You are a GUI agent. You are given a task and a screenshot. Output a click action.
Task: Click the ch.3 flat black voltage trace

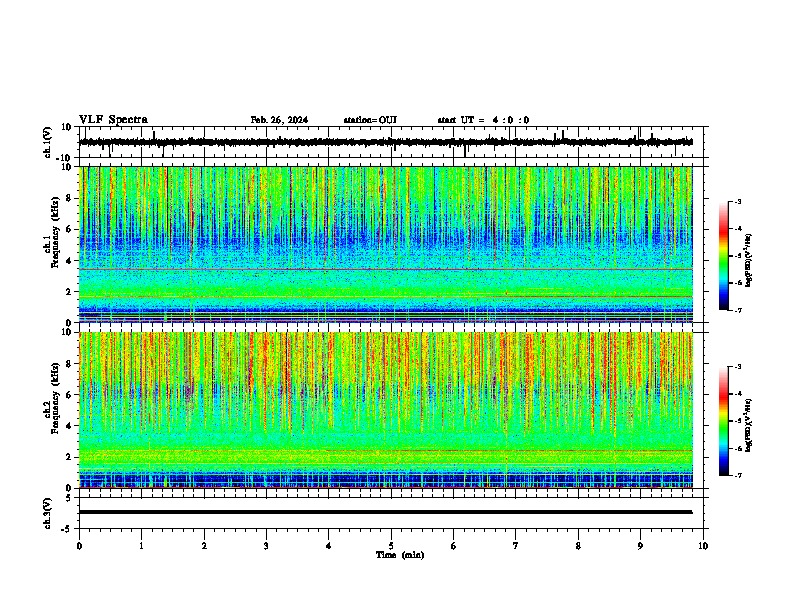pos(386,512)
